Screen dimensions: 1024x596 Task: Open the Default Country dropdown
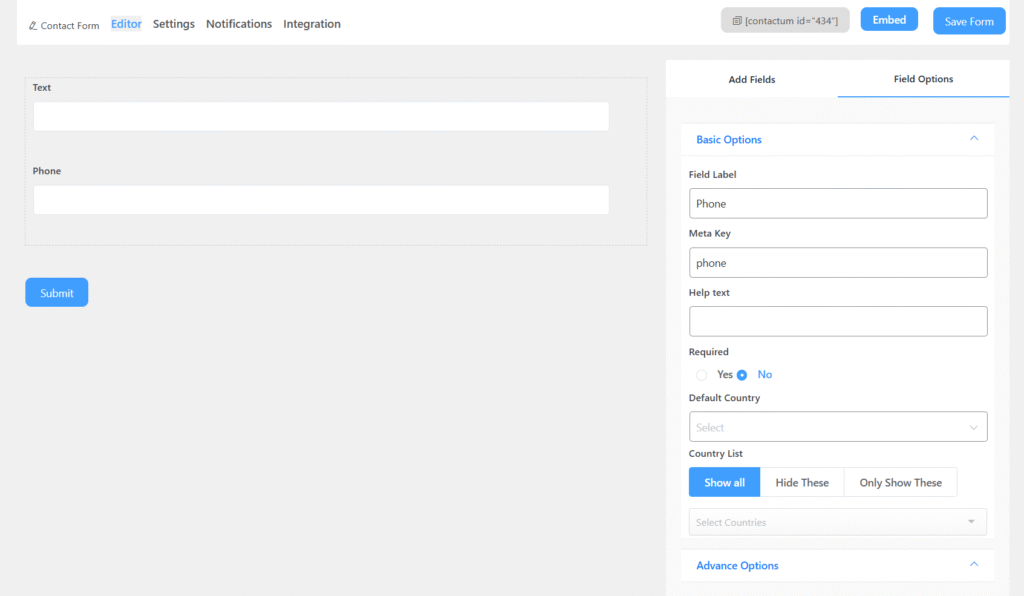point(838,427)
